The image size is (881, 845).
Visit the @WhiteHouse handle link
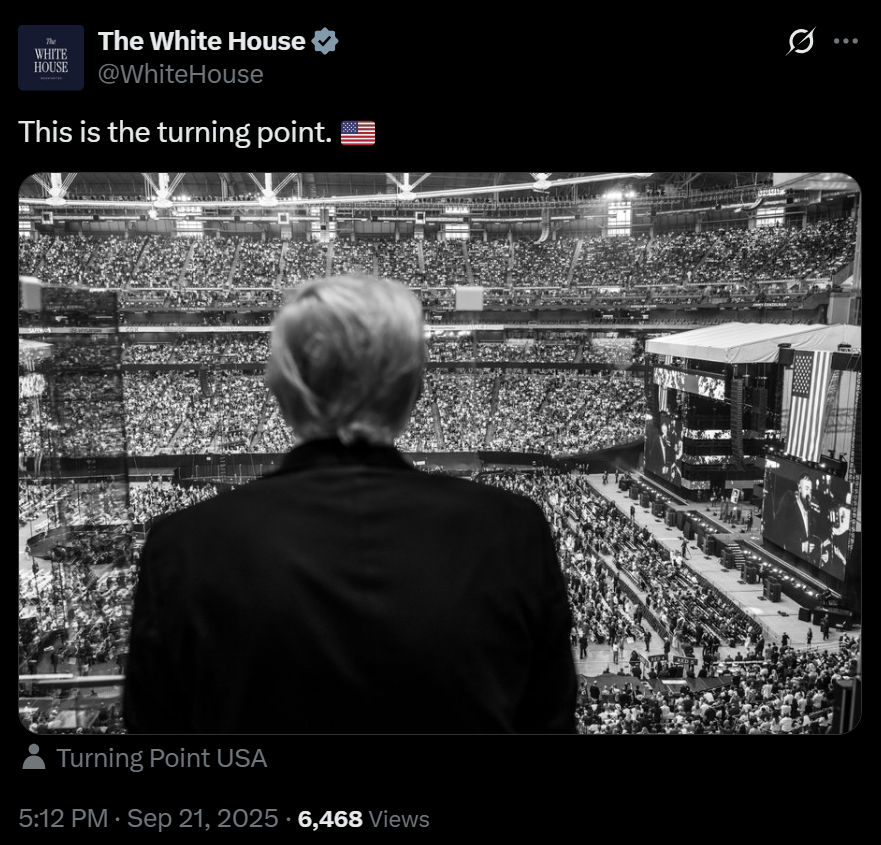180,74
